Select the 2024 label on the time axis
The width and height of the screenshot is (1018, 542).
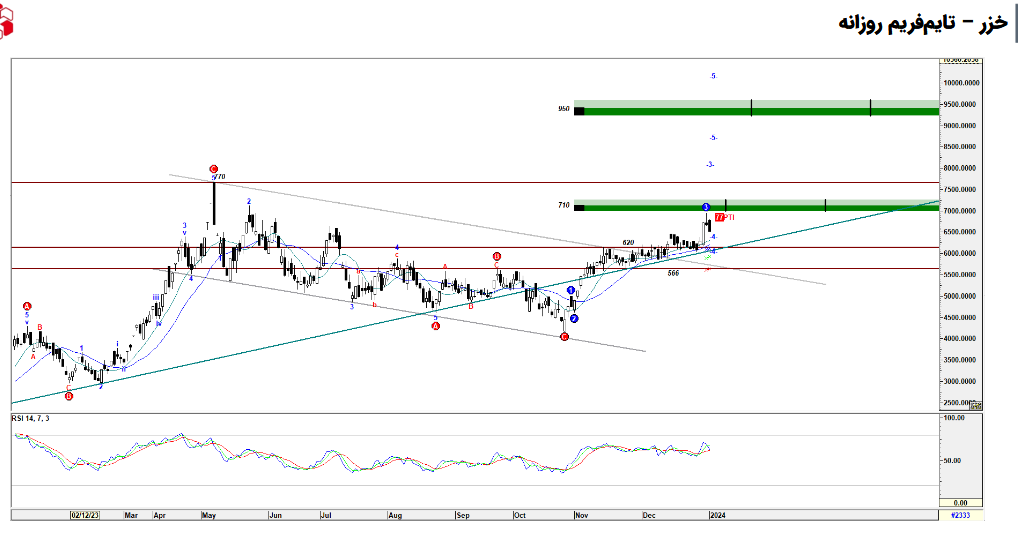pyautogui.click(x=716, y=515)
